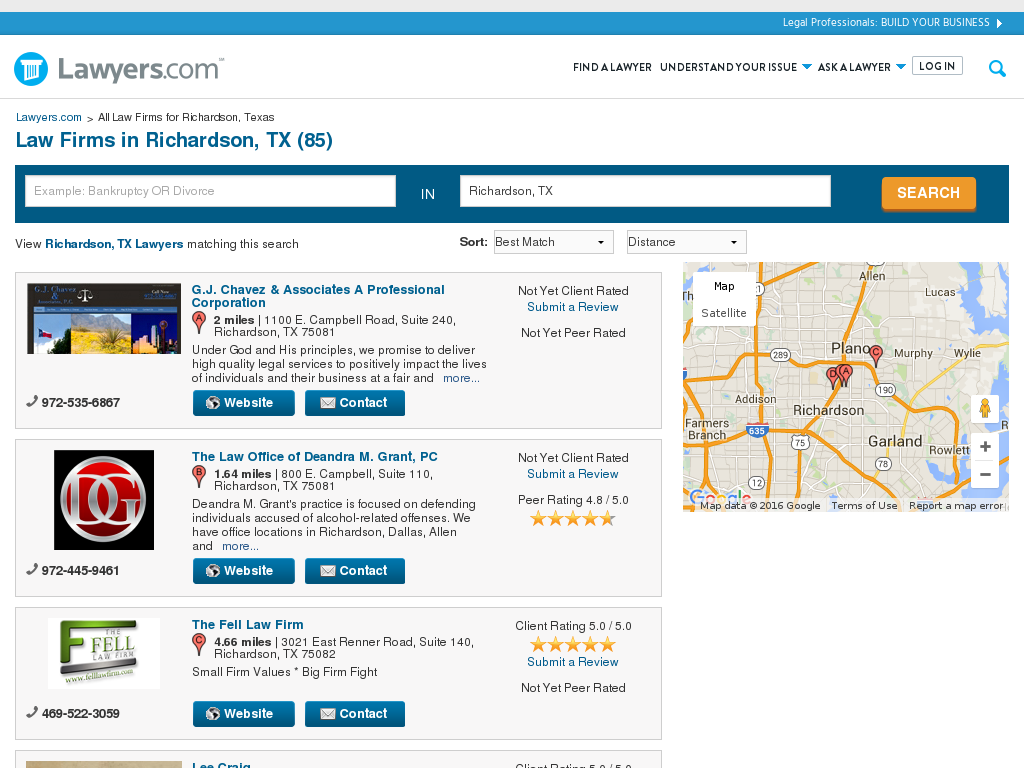
Task: Click phone icon beside 469-522-3059
Action: (x=32, y=712)
